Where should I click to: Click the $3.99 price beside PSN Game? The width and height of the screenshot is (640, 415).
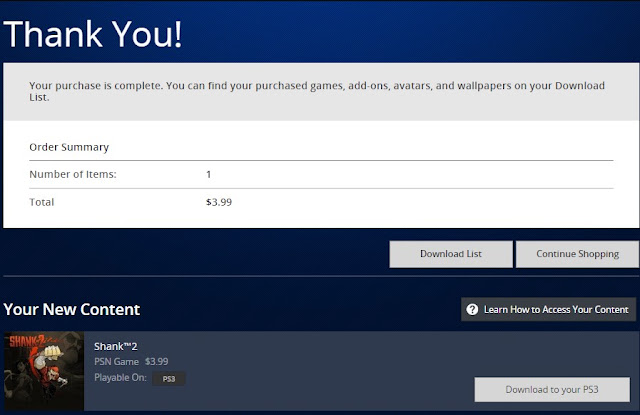tap(156, 362)
